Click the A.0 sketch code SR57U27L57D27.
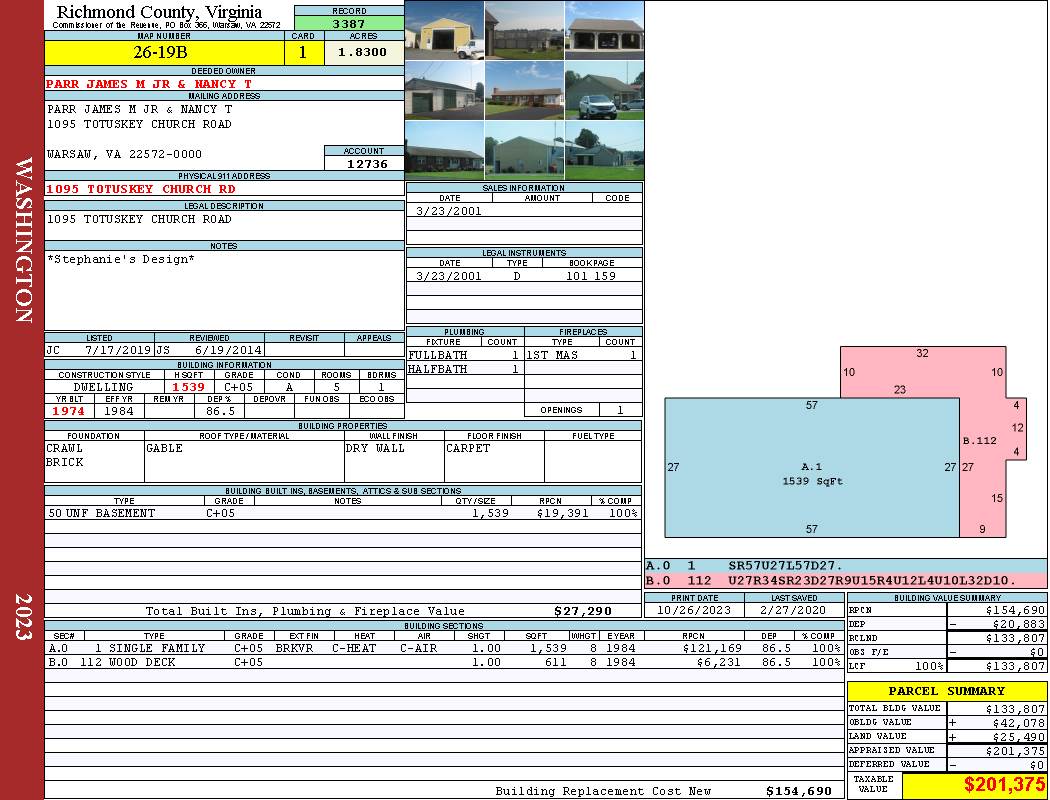 click(x=785, y=566)
